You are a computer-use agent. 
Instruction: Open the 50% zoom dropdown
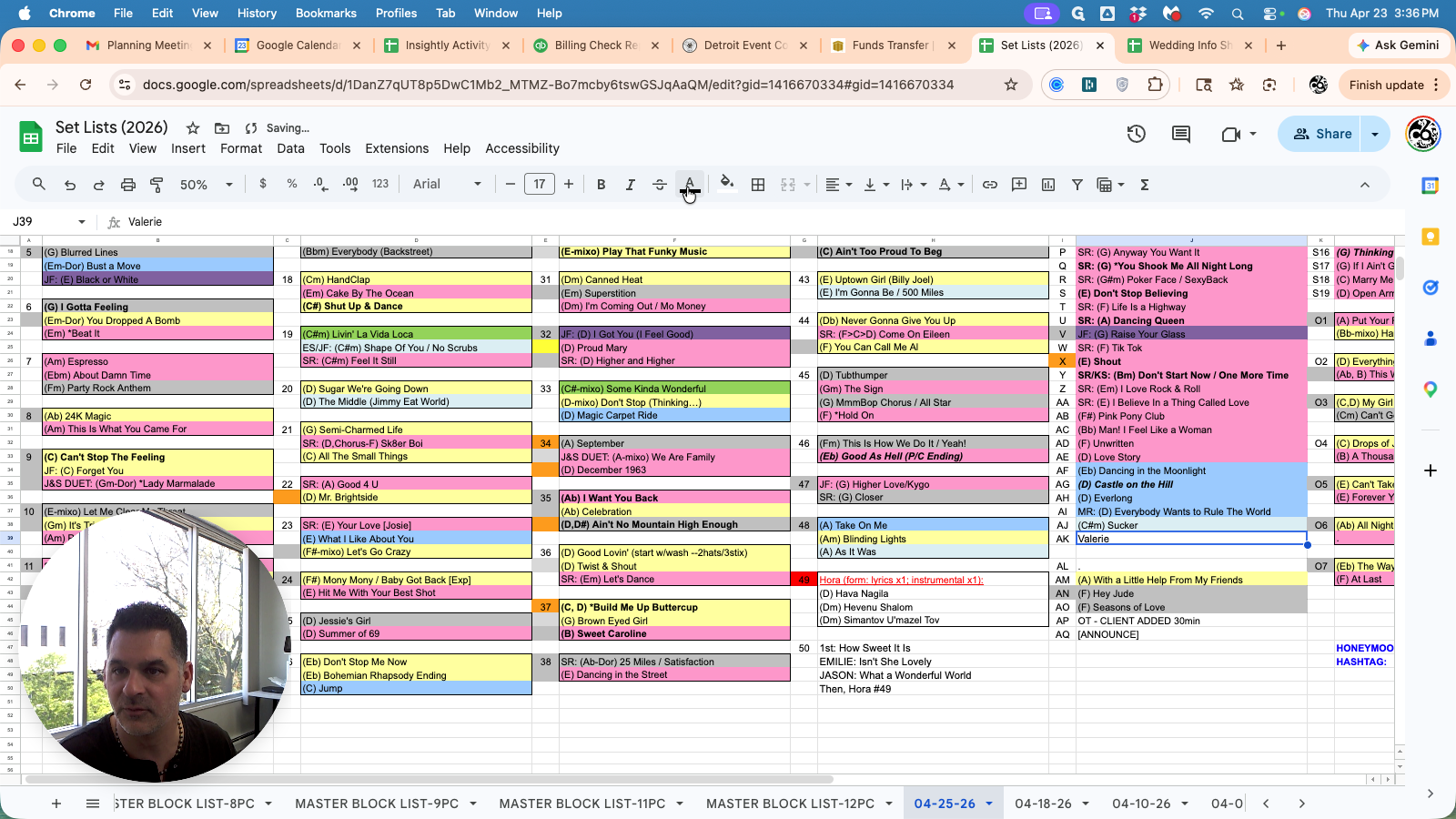pos(207,185)
